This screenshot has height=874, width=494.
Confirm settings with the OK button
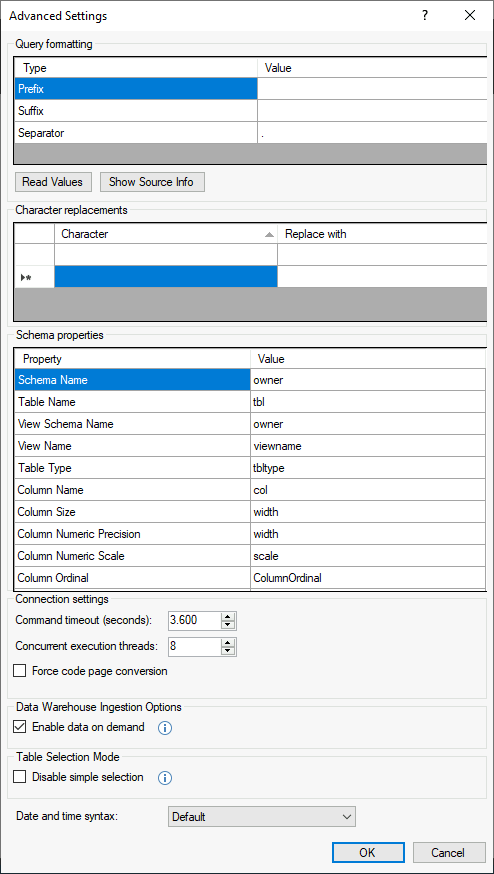click(x=368, y=852)
